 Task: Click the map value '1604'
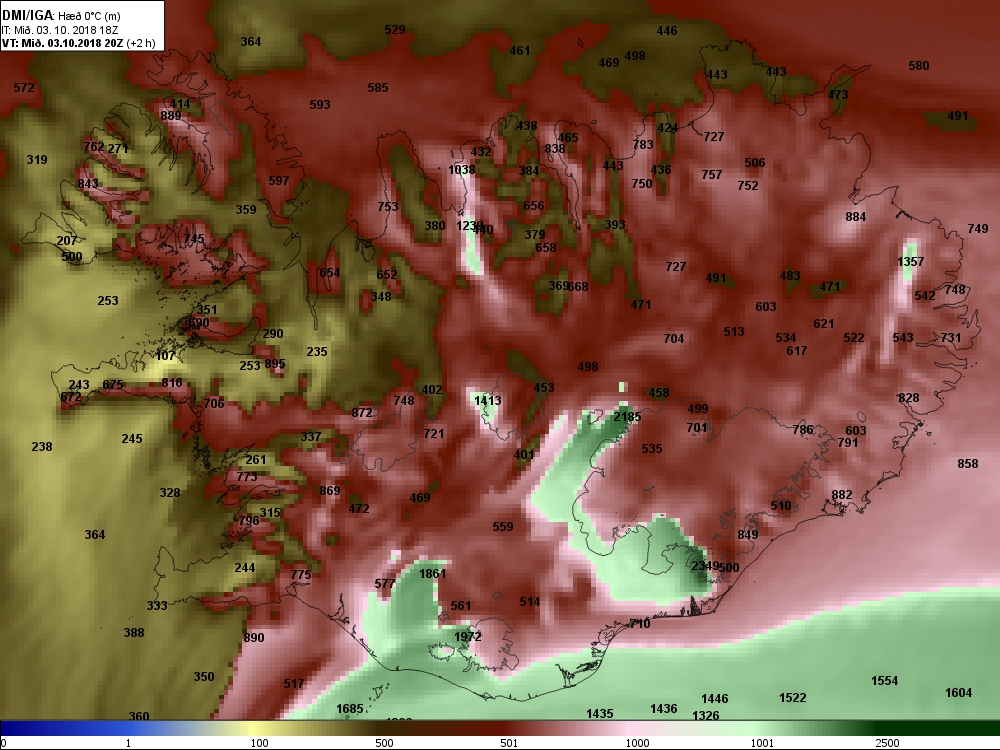pyautogui.click(x=959, y=693)
